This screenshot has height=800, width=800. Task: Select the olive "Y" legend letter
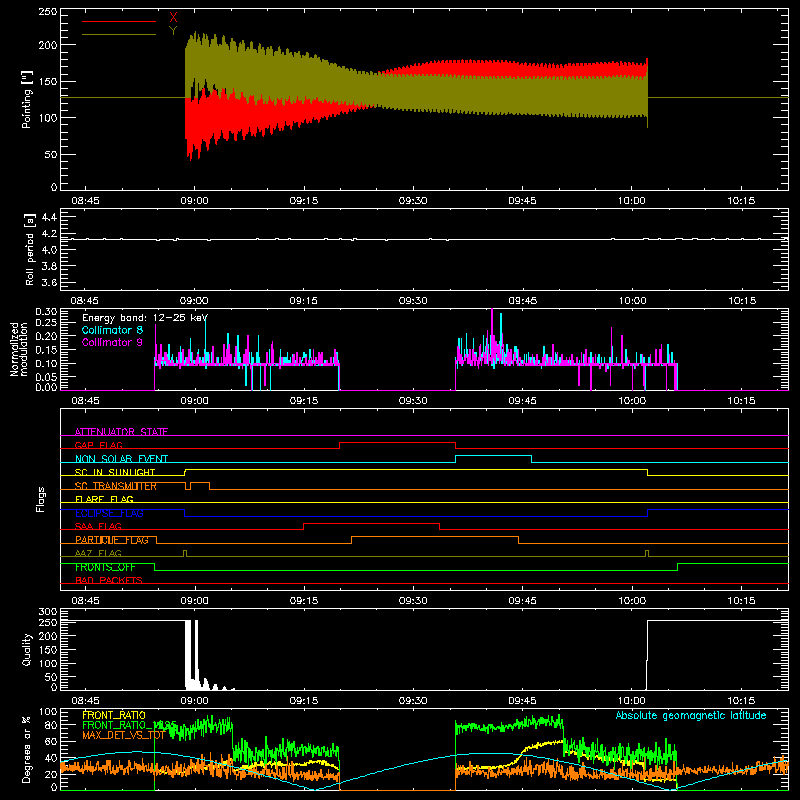[x=173, y=31]
